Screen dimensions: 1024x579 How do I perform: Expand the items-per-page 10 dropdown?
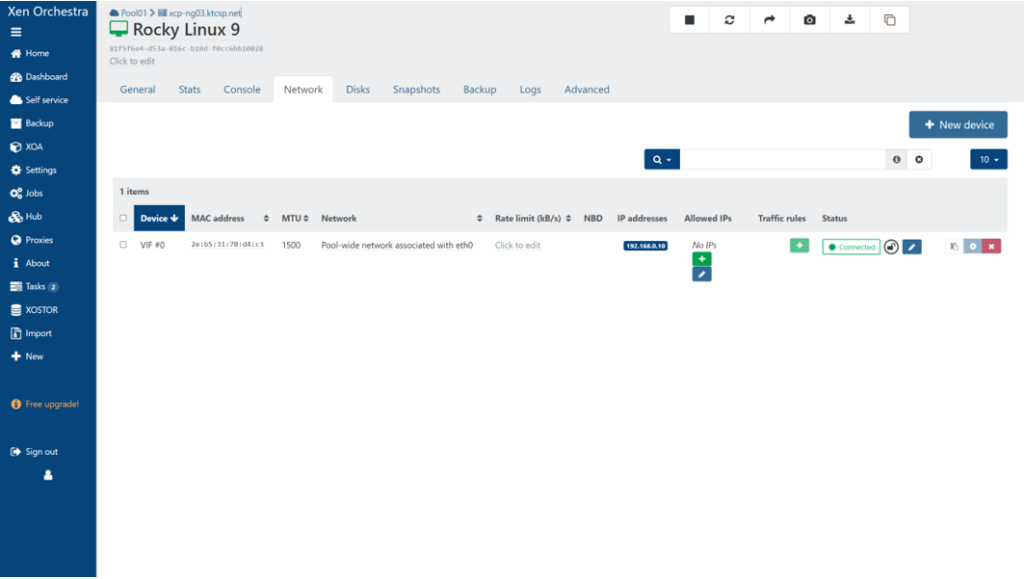pyautogui.click(x=988, y=159)
